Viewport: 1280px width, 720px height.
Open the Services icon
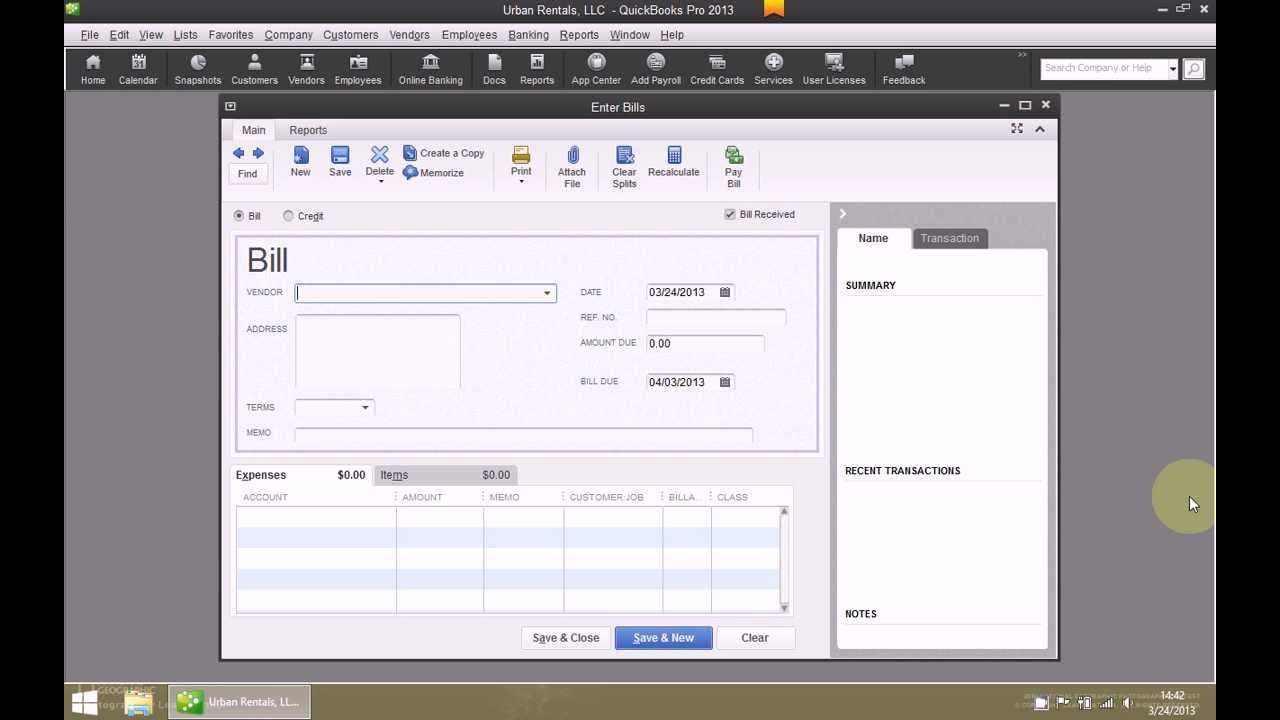[x=773, y=69]
